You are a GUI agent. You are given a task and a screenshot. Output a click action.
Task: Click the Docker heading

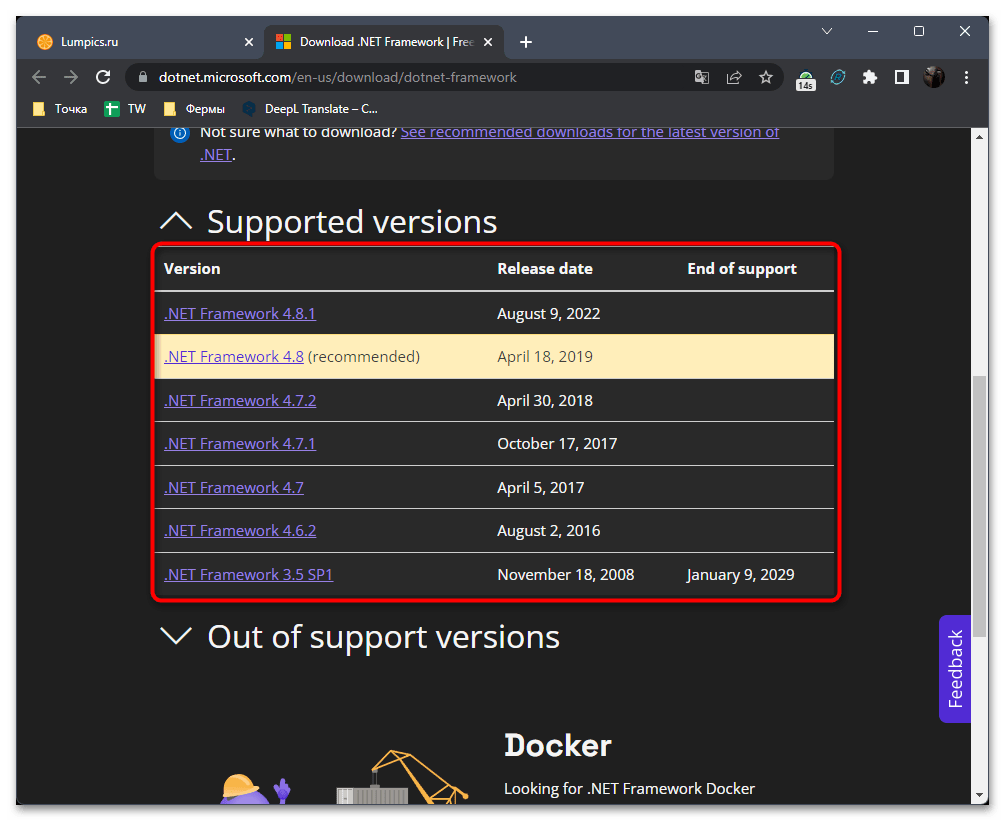pos(558,746)
